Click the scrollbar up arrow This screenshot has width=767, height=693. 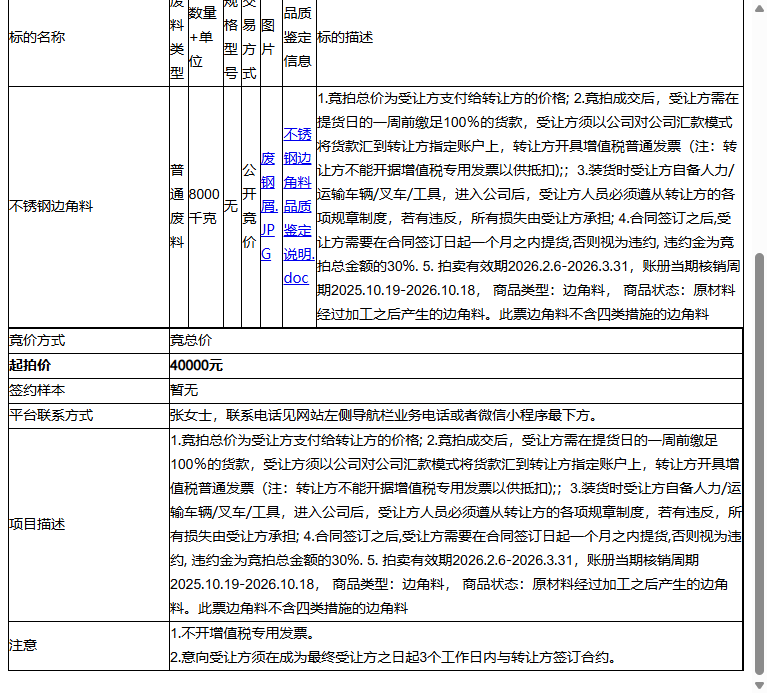coord(760,9)
